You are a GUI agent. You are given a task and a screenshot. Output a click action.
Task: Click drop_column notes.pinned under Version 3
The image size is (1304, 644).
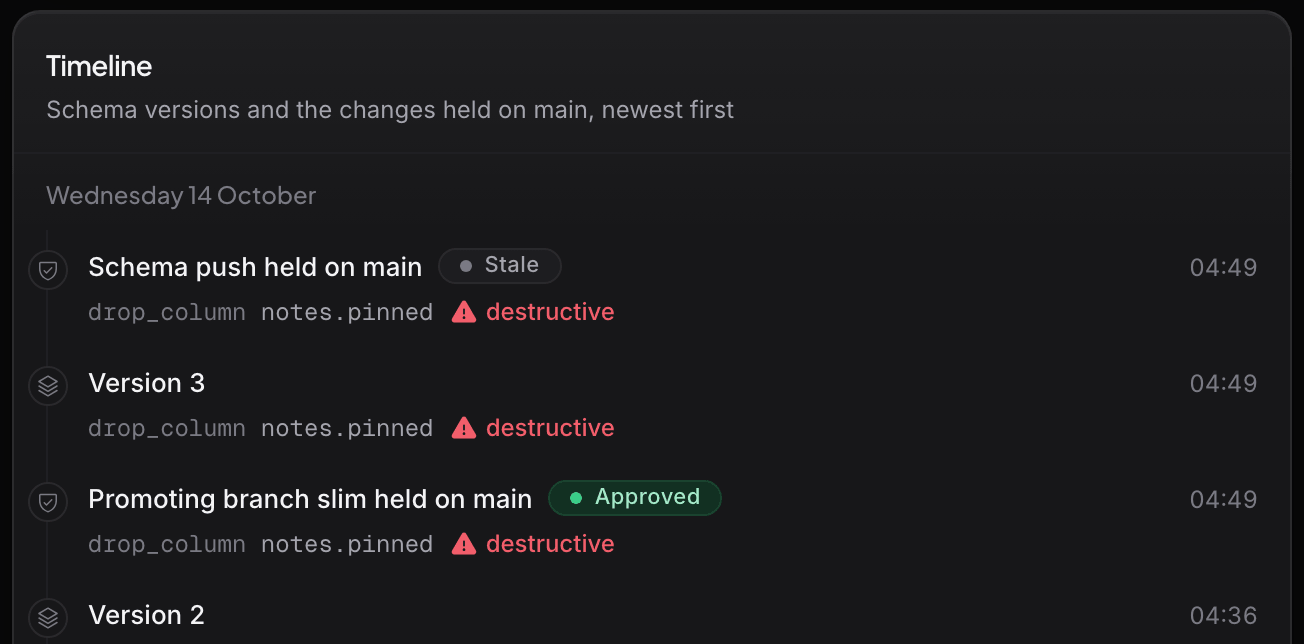pyautogui.click(x=260, y=428)
